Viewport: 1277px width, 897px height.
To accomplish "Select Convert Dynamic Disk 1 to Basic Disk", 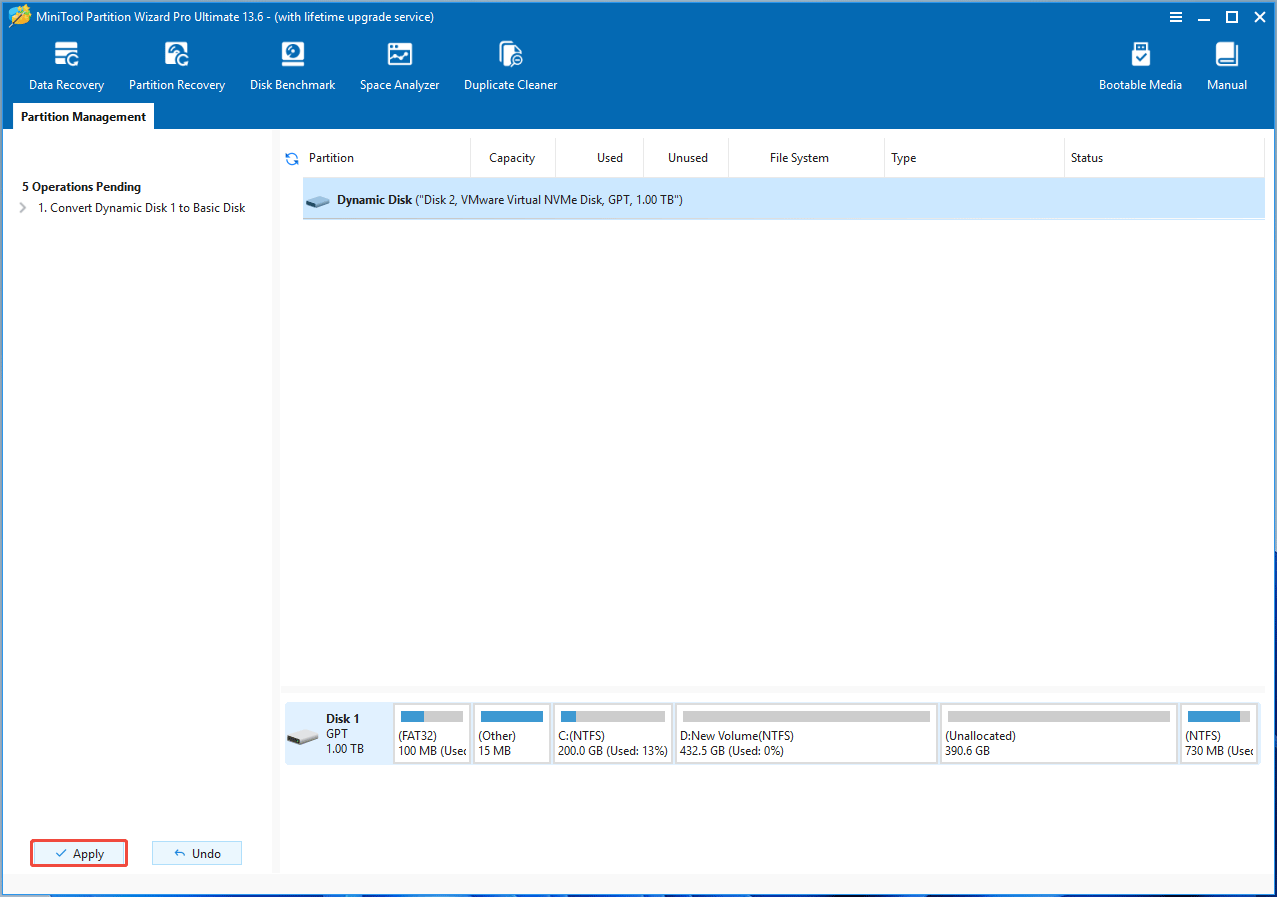I will point(141,208).
